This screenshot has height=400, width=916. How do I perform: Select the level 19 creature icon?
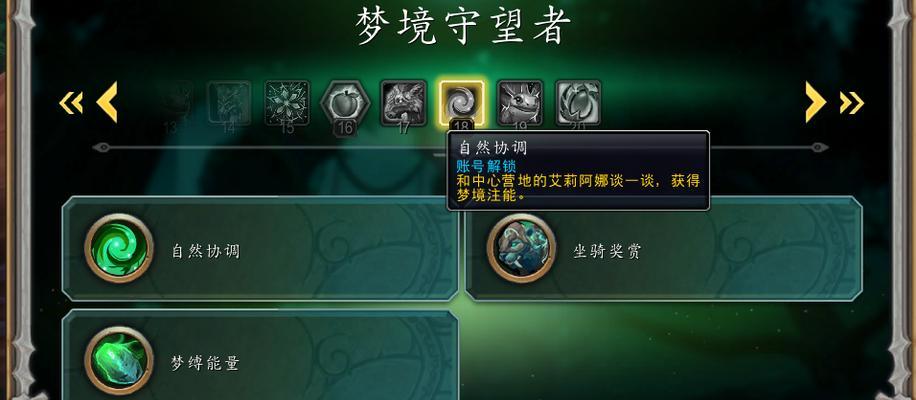point(520,103)
